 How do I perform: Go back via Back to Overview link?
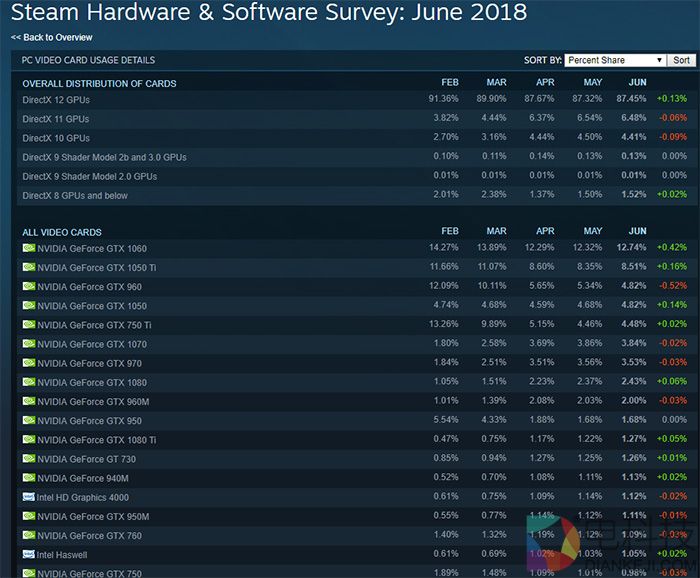point(52,37)
